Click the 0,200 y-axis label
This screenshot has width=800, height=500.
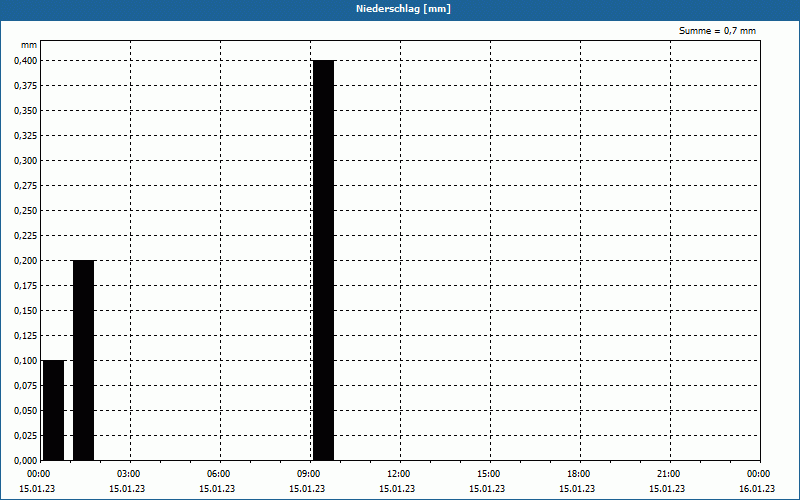26,261
